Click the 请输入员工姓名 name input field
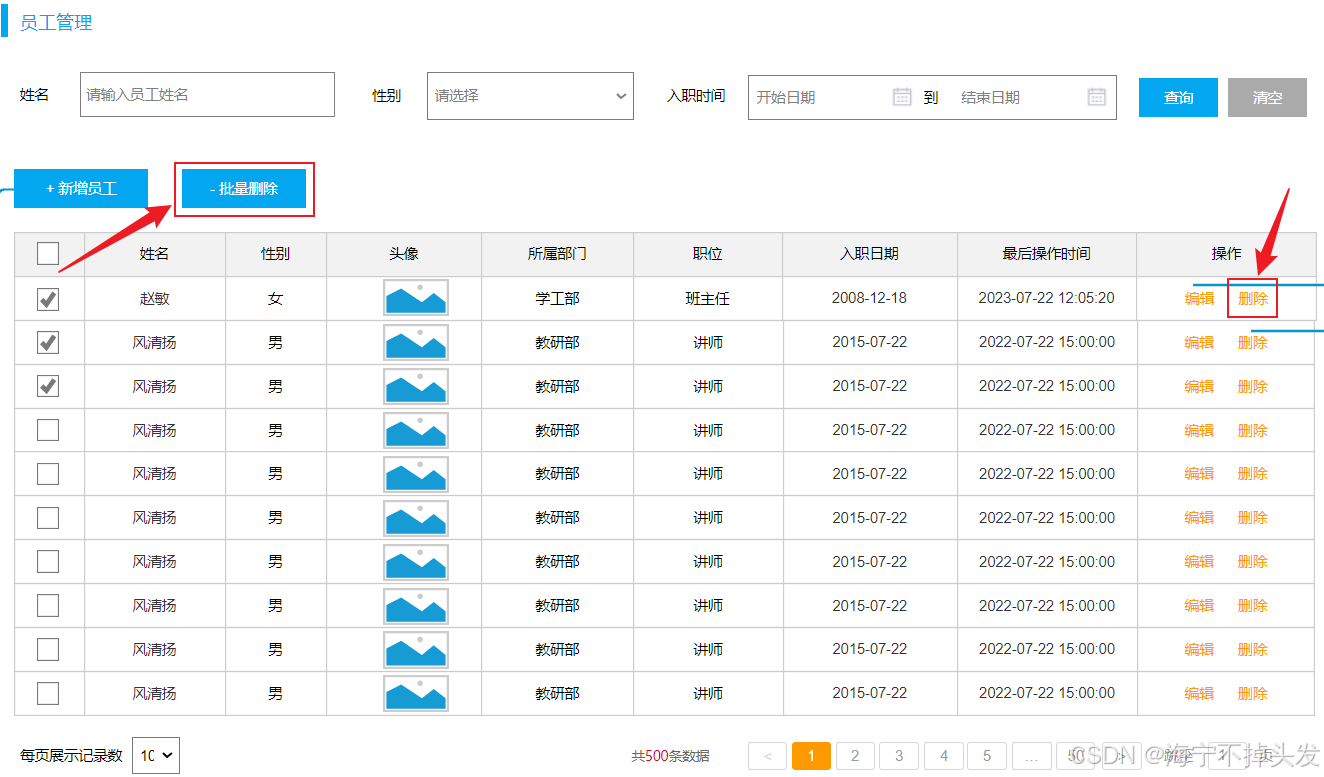This screenshot has width=1324, height=777. (x=207, y=95)
